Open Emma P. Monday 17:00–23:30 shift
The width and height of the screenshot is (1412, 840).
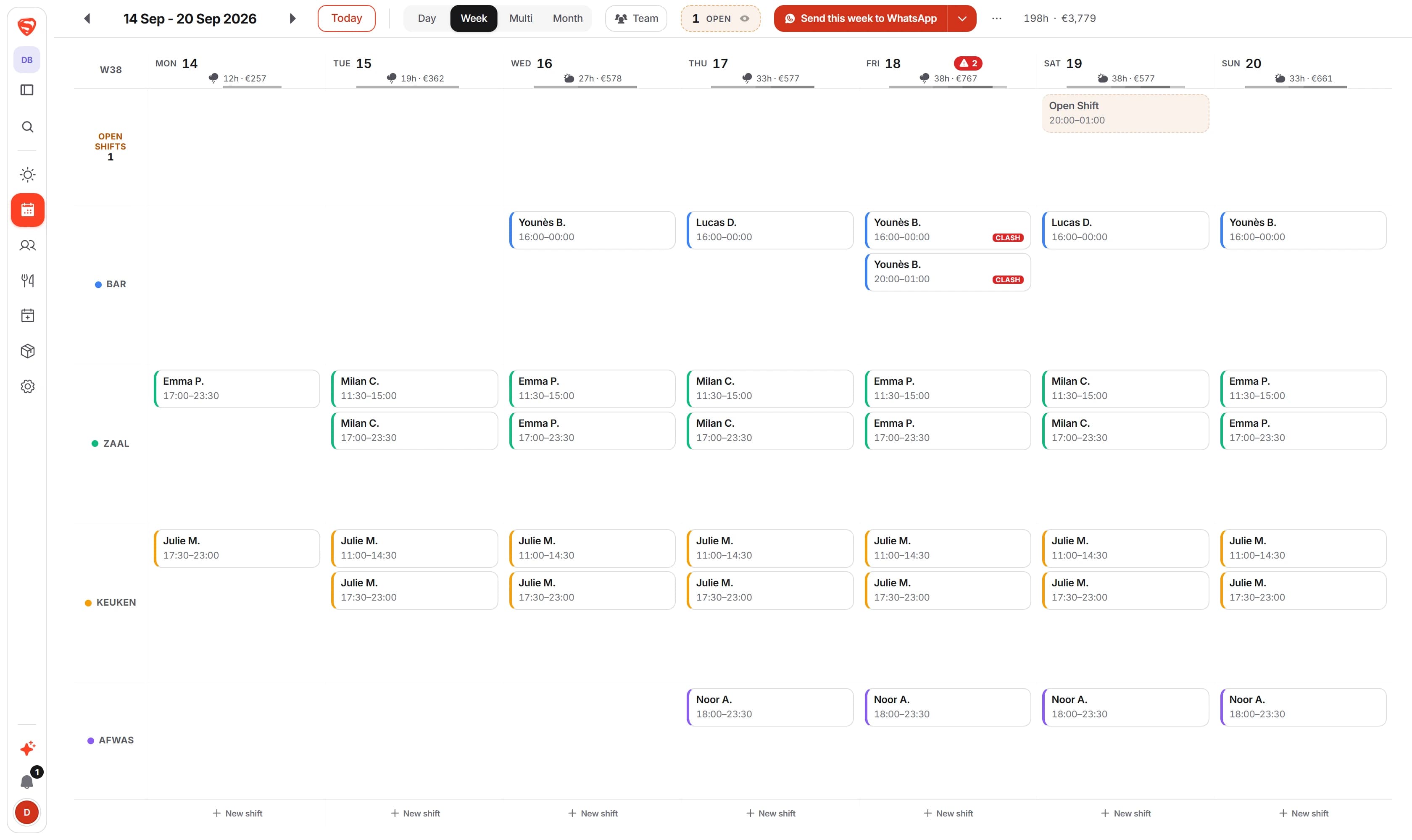(237, 389)
